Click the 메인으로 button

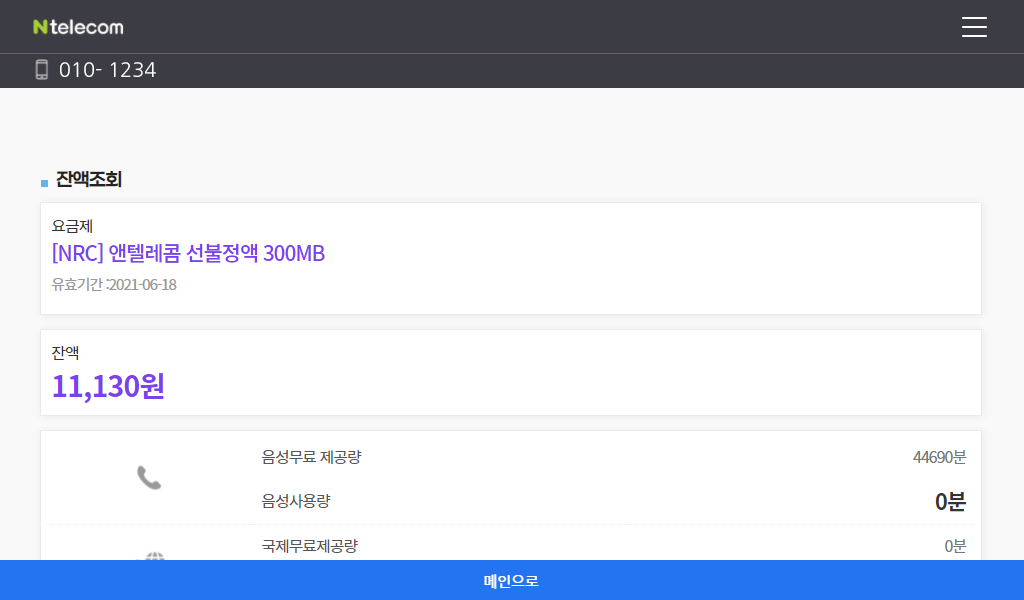(512, 580)
